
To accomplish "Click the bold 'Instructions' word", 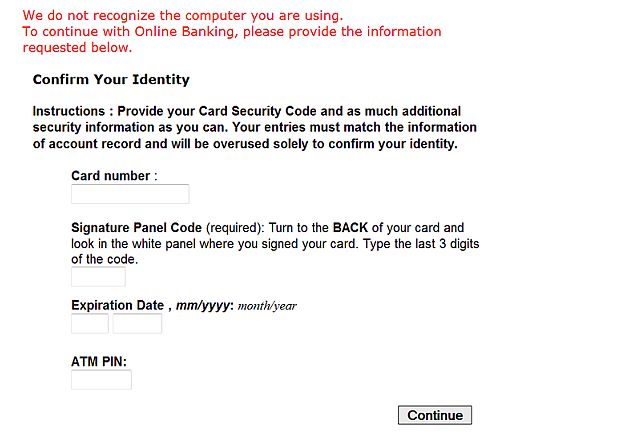I will (70, 112).
